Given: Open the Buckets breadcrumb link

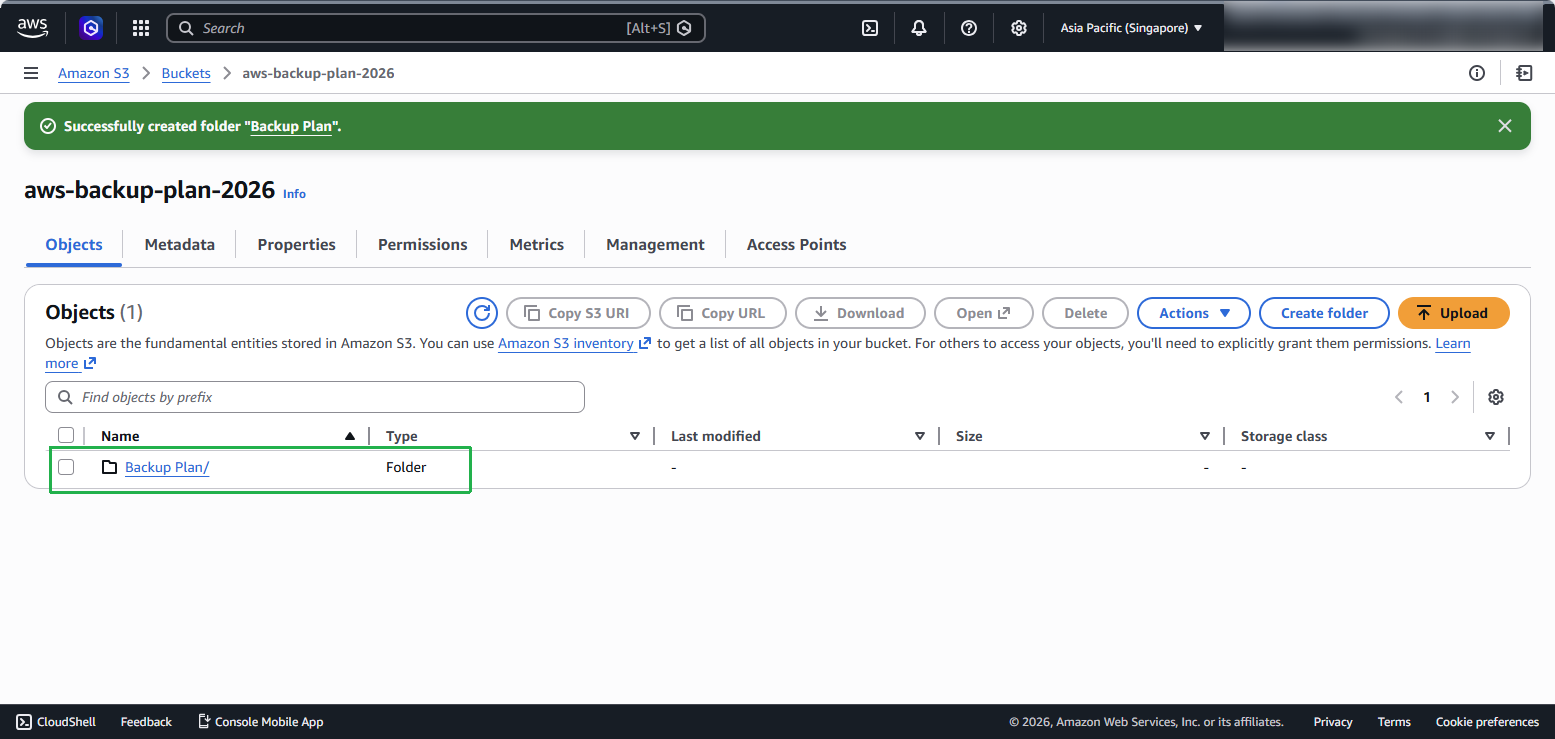Looking at the screenshot, I should (186, 73).
